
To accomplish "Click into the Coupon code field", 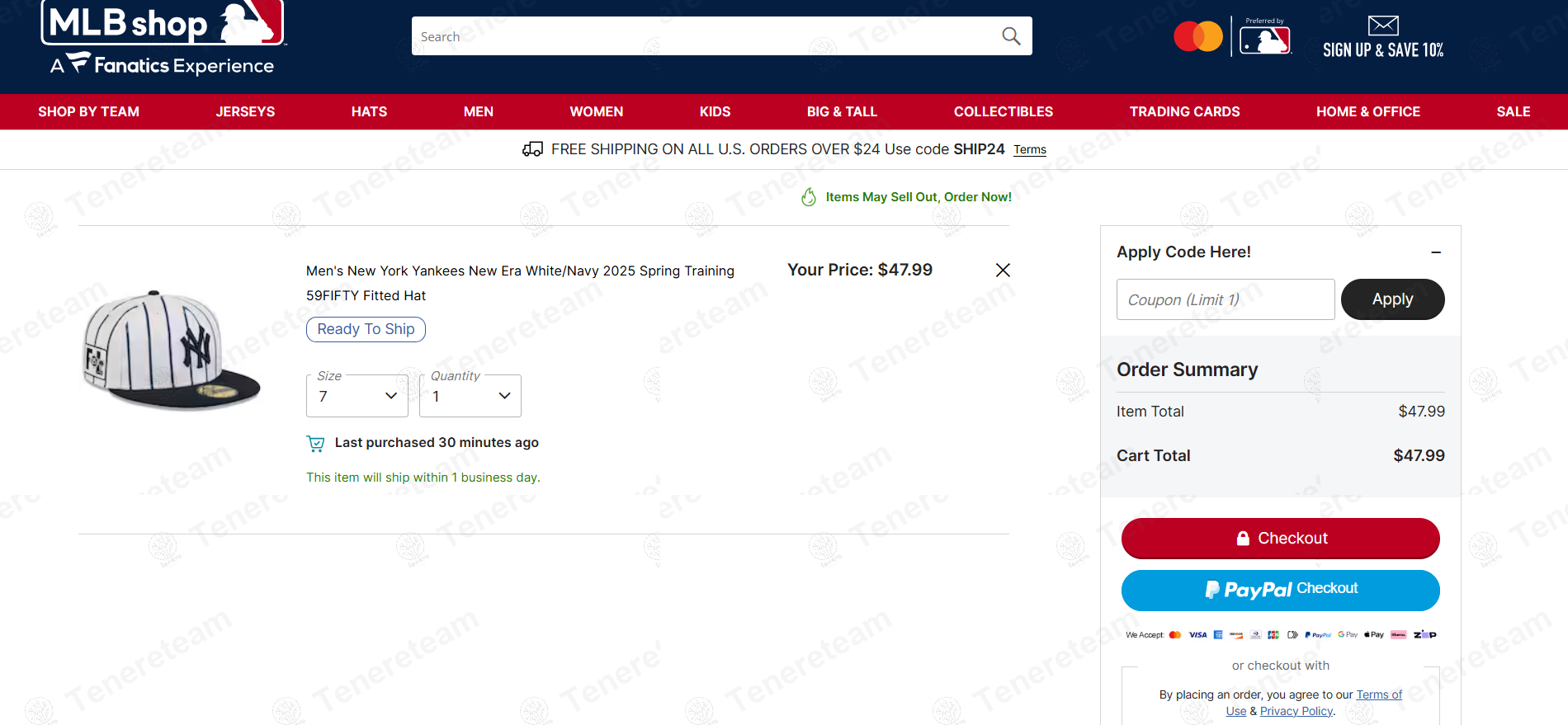I will (x=1225, y=299).
